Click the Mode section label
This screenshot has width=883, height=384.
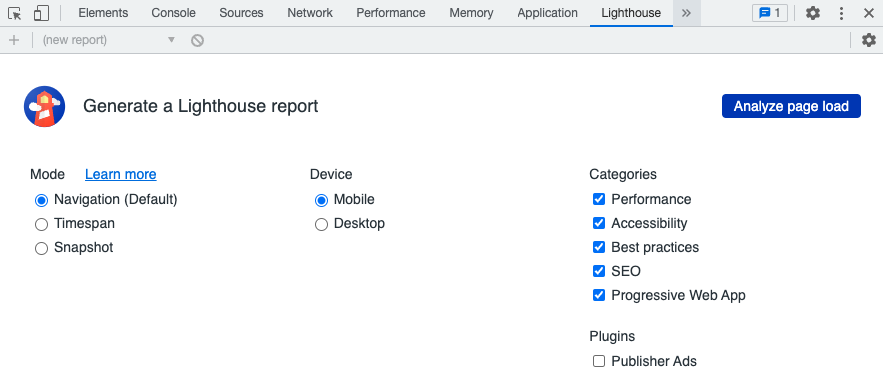(47, 175)
